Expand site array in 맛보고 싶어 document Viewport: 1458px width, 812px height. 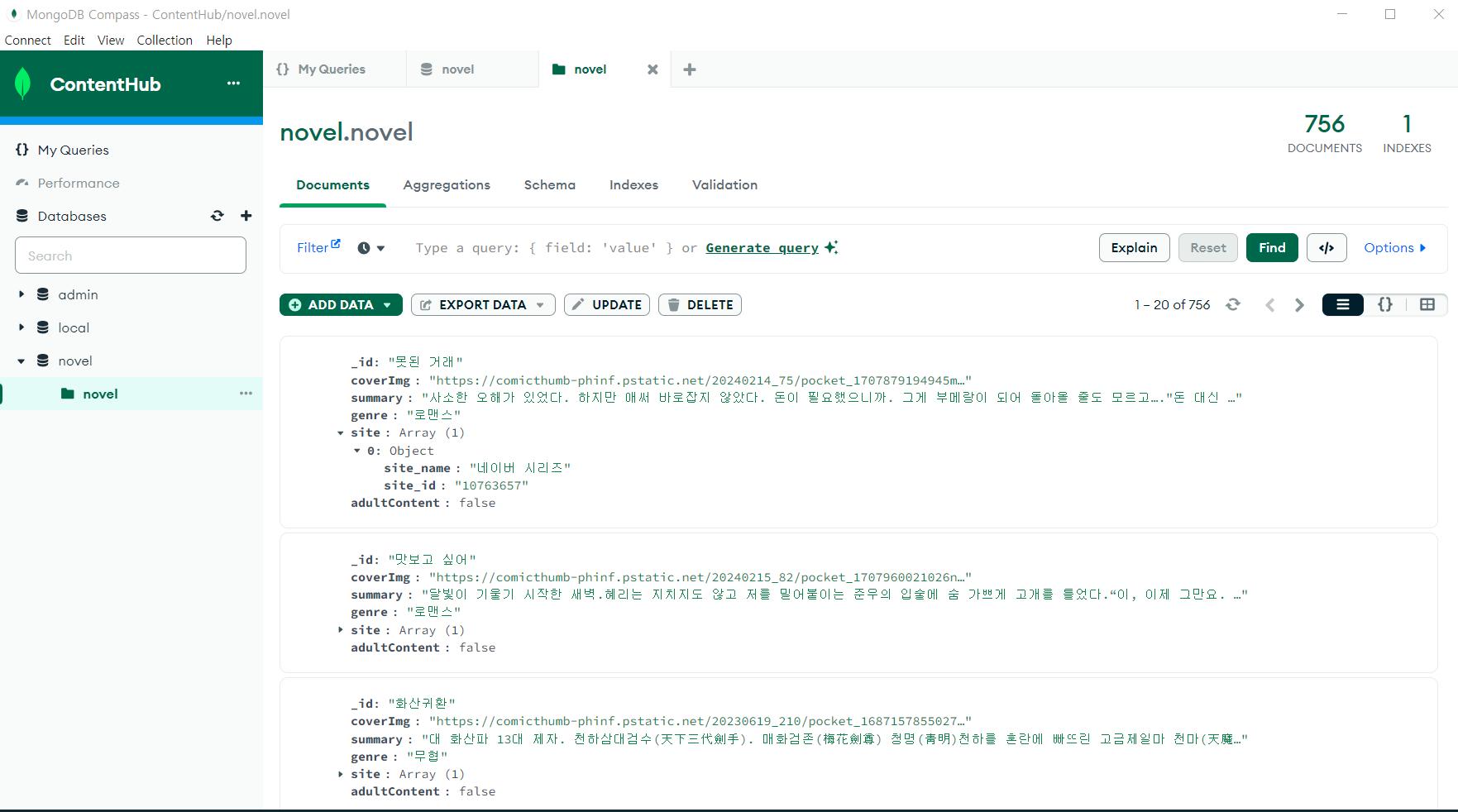click(x=341, y=630)
